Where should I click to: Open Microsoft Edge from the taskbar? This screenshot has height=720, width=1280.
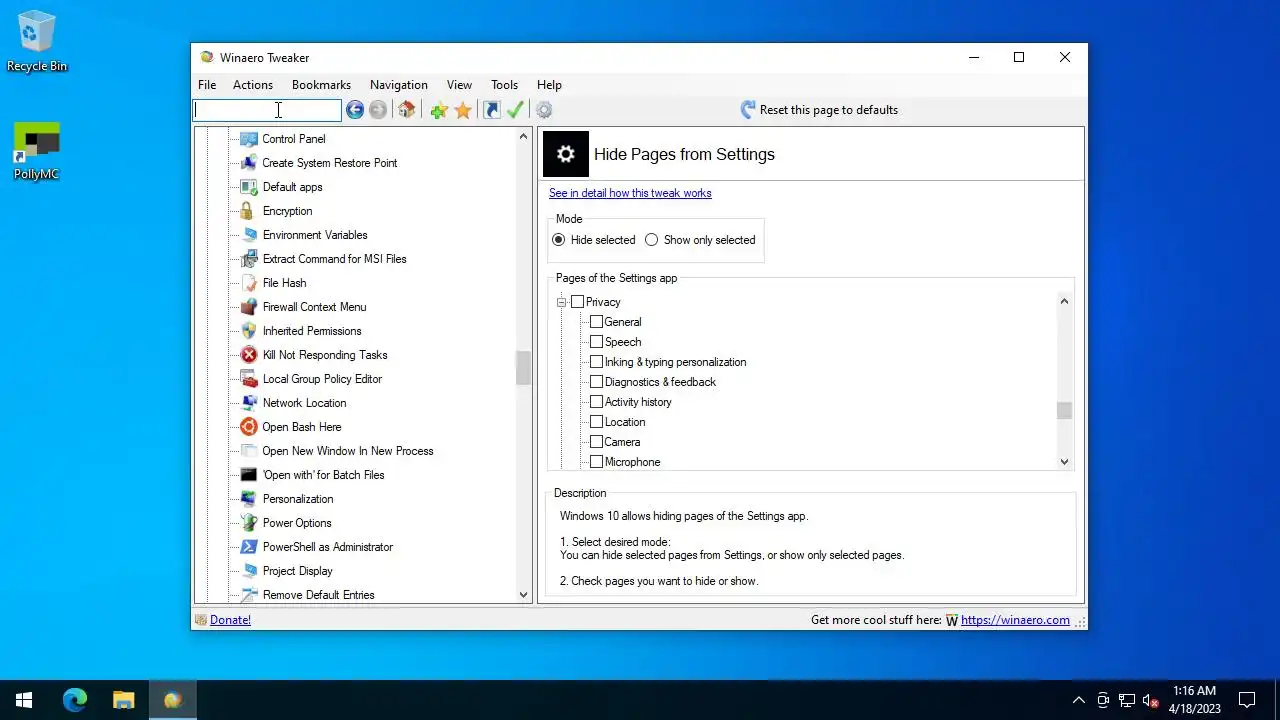click(x=75, y=700)
